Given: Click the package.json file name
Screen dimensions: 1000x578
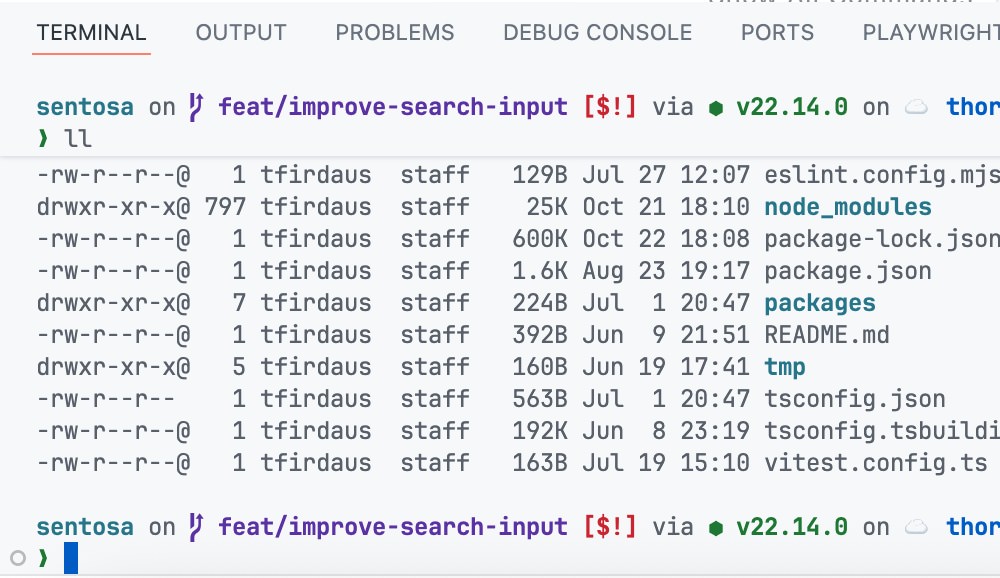Looking at the screenshot, I should click(850, 270).
